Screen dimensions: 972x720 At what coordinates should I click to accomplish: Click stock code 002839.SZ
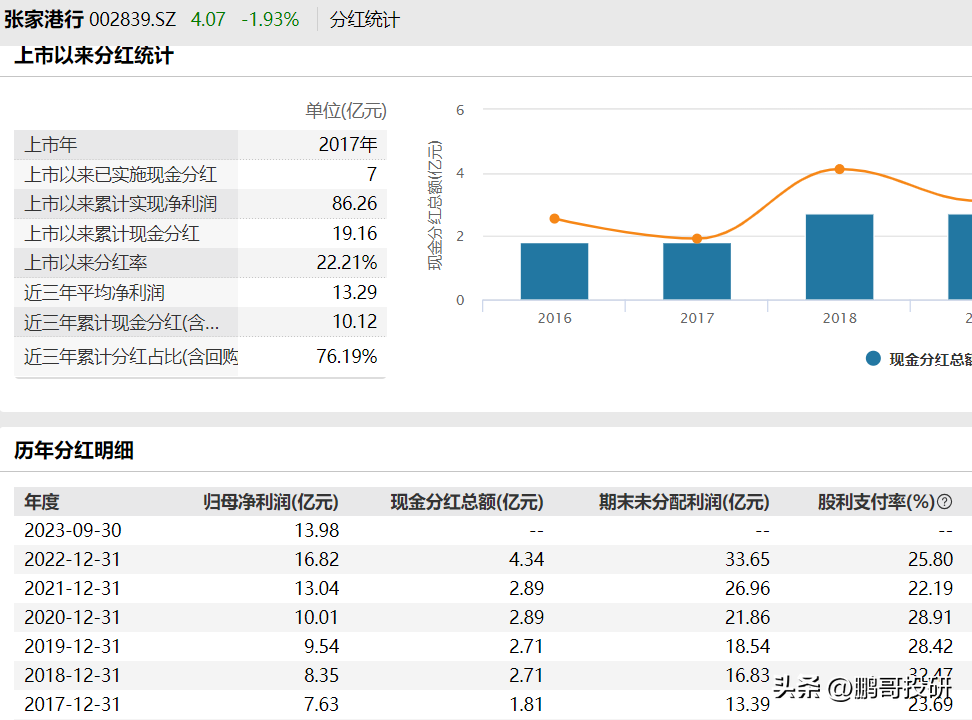[x=132, y=20]
